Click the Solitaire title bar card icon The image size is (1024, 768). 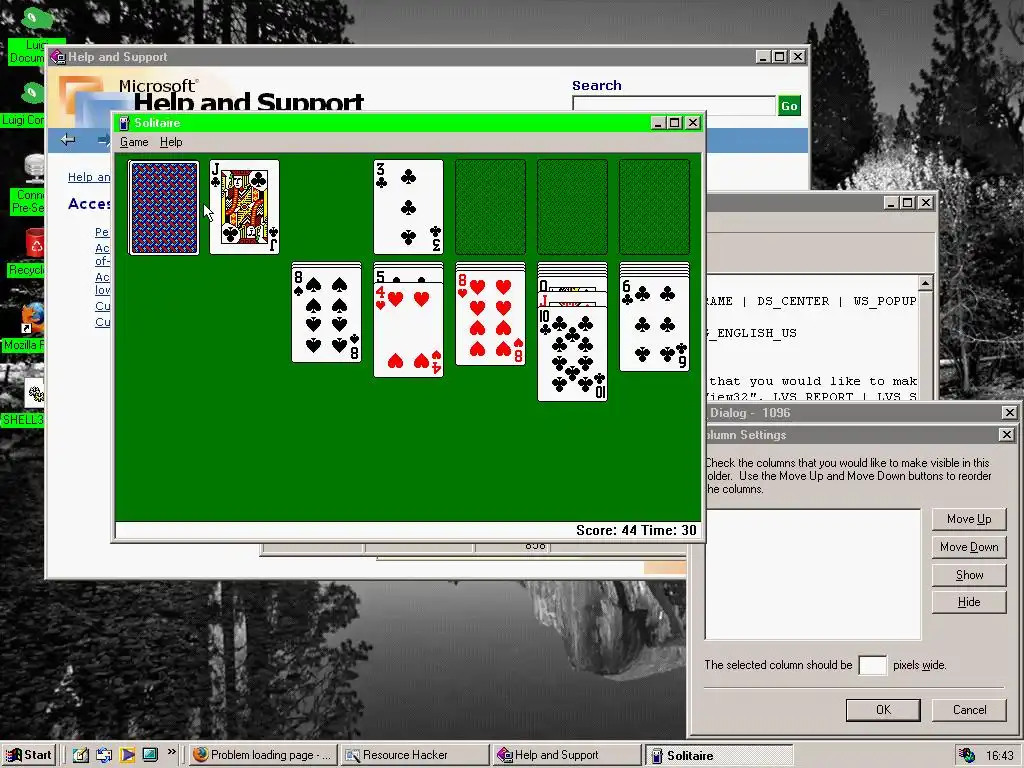pyautogui.click(x=124, y=123)
